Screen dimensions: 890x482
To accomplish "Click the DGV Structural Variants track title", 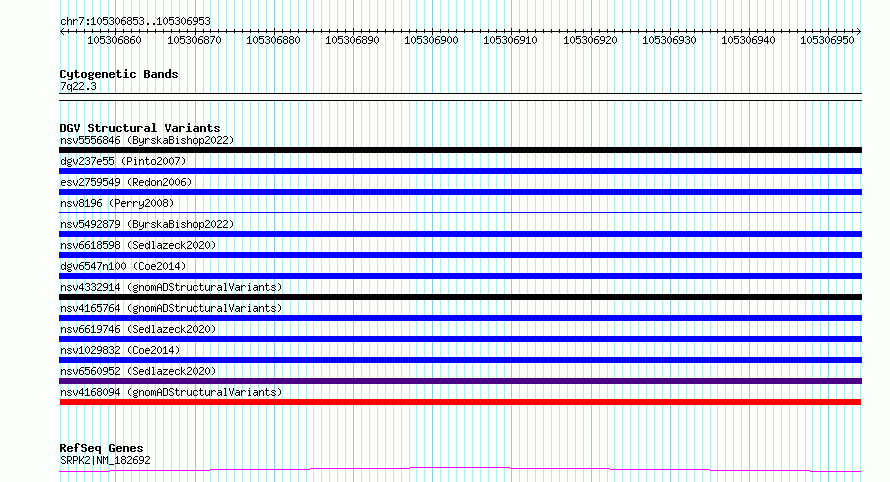I will click(x=140, y=128).
